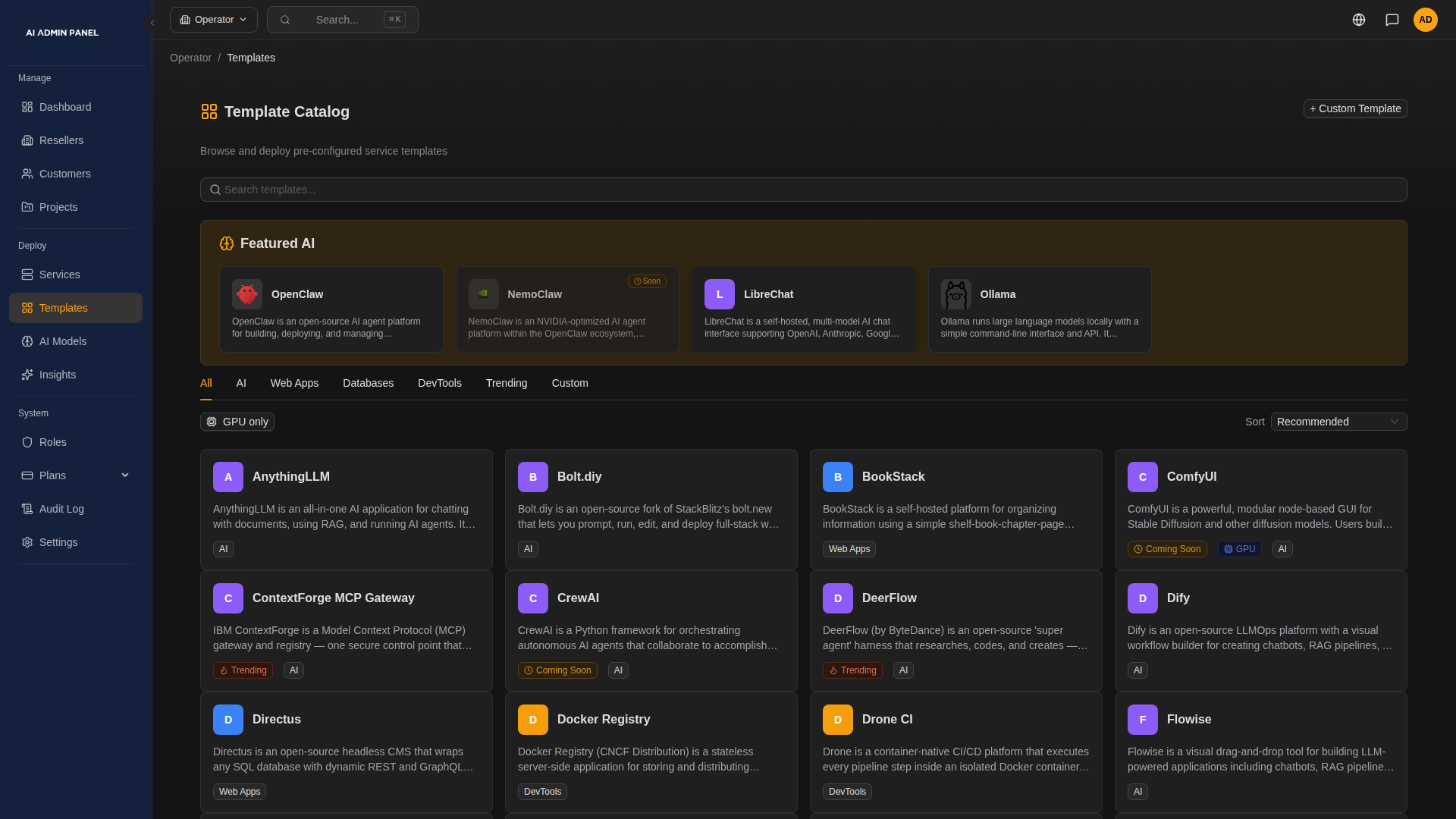Click the Resellers sidebar icon

[x=27, y=140]
